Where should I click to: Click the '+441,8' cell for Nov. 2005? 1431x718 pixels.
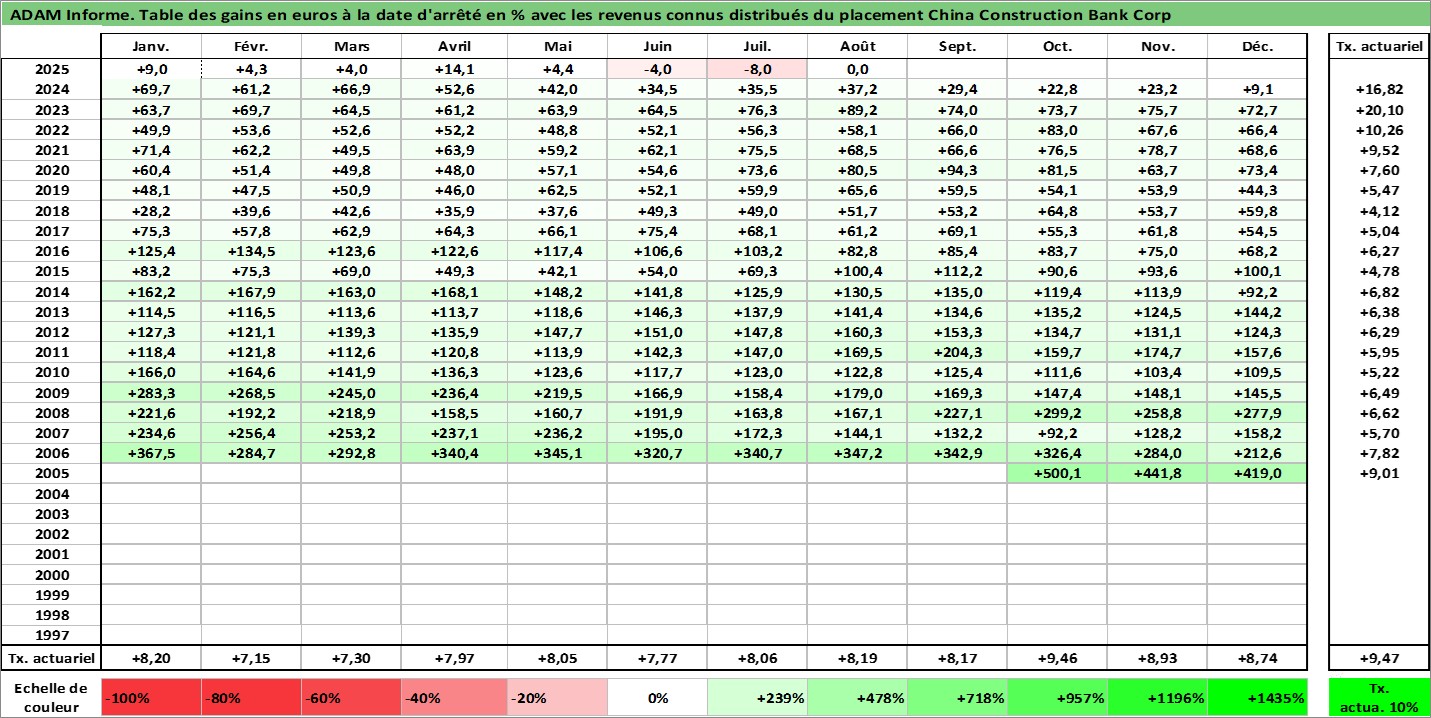1157,473
